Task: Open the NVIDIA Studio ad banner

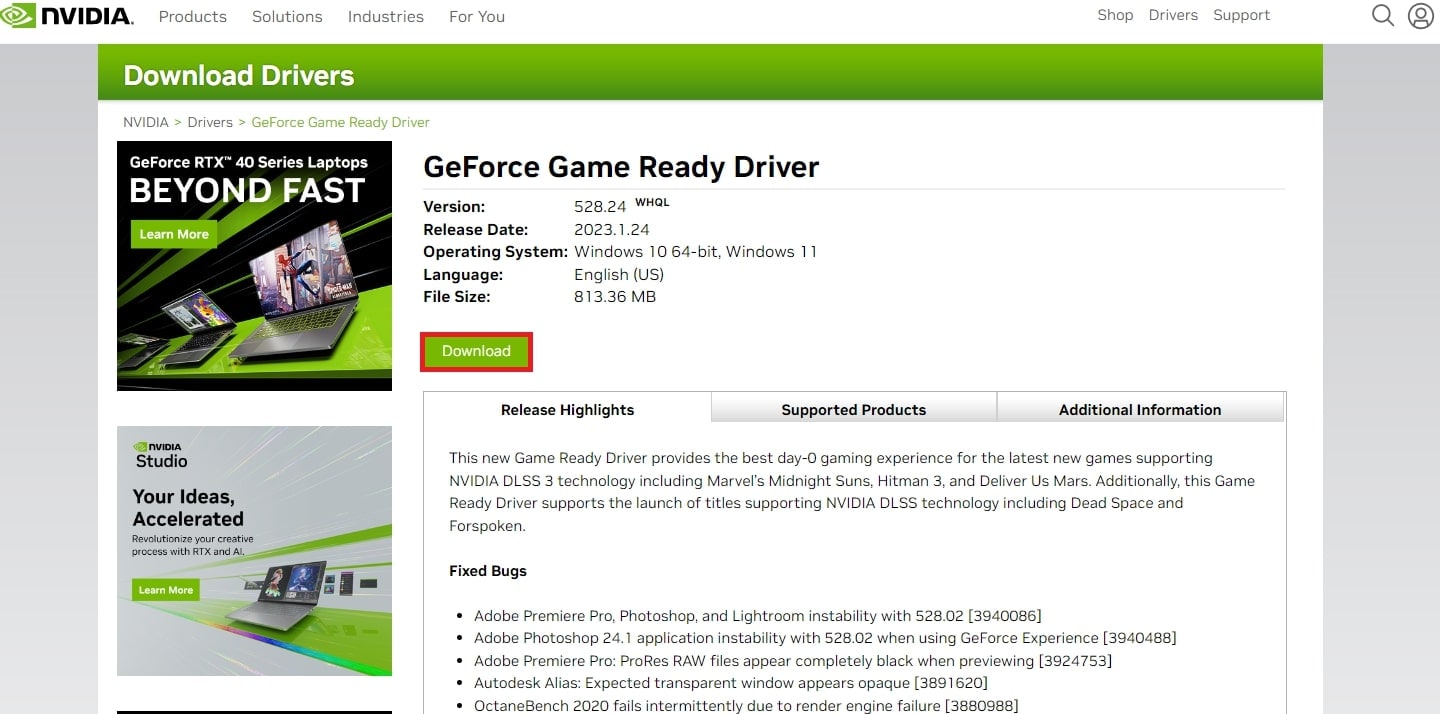Action: (254, 551)
